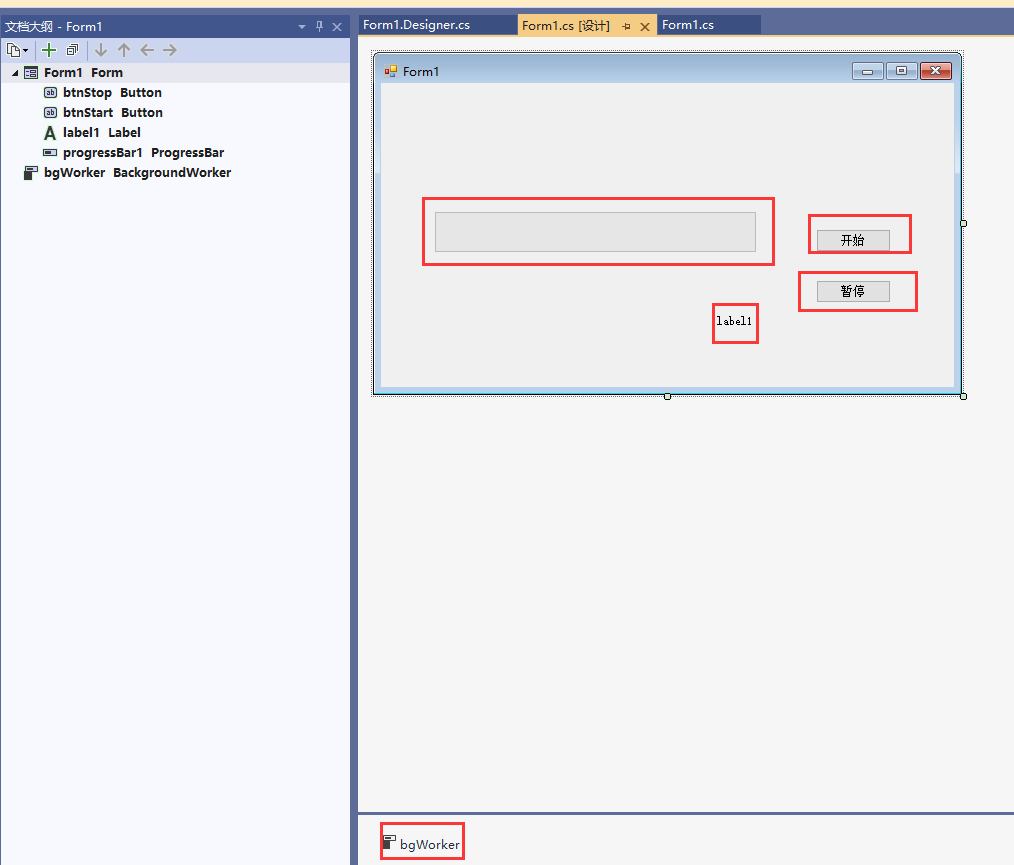Click the designed form's minimize button
This screenshot has height=865, width=1014.
[x=868, y=71]
